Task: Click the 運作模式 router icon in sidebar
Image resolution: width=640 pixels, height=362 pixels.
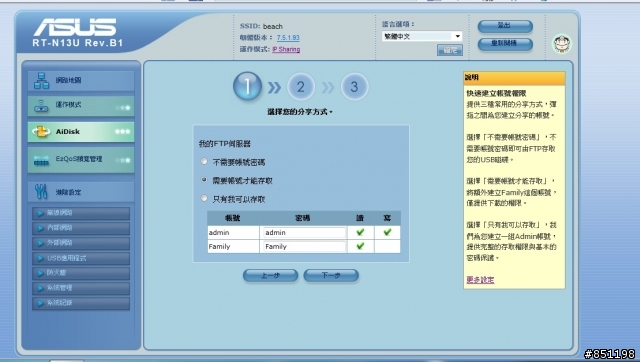Action: 41,106
